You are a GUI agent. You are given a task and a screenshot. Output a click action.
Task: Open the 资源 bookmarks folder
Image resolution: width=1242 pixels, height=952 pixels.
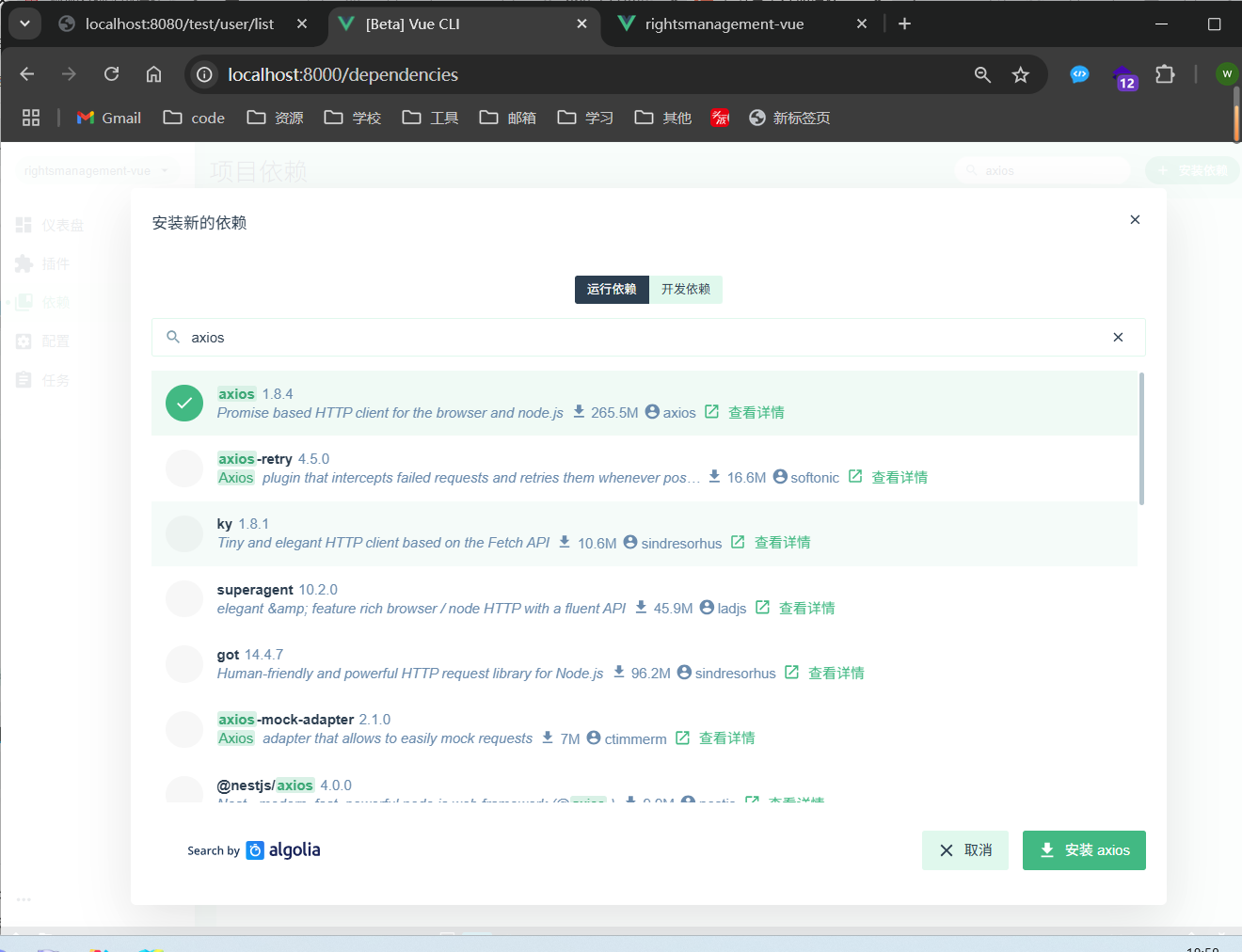pyautogui.click(x=275, y=118)
